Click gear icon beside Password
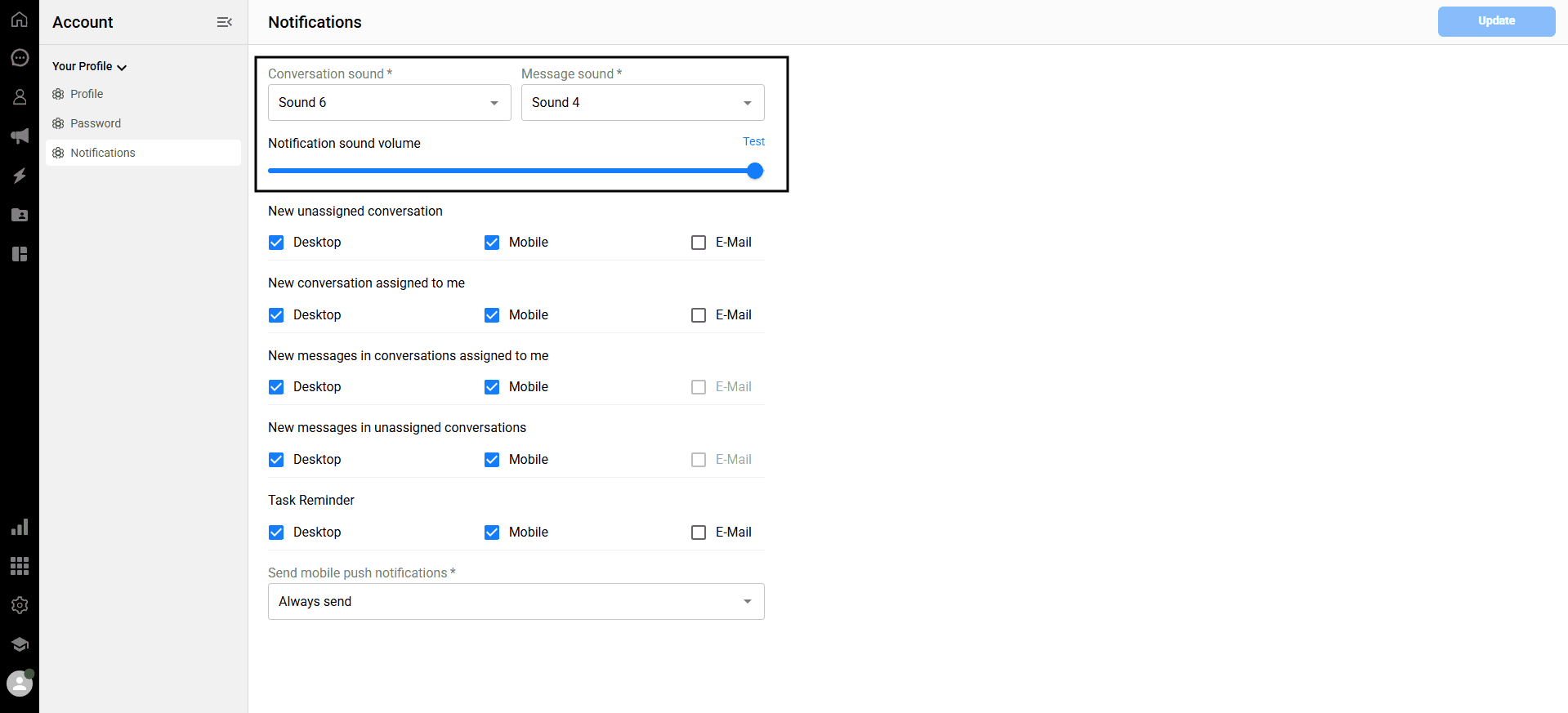This screenshot has width=1568, height=713. coord(58,123)
